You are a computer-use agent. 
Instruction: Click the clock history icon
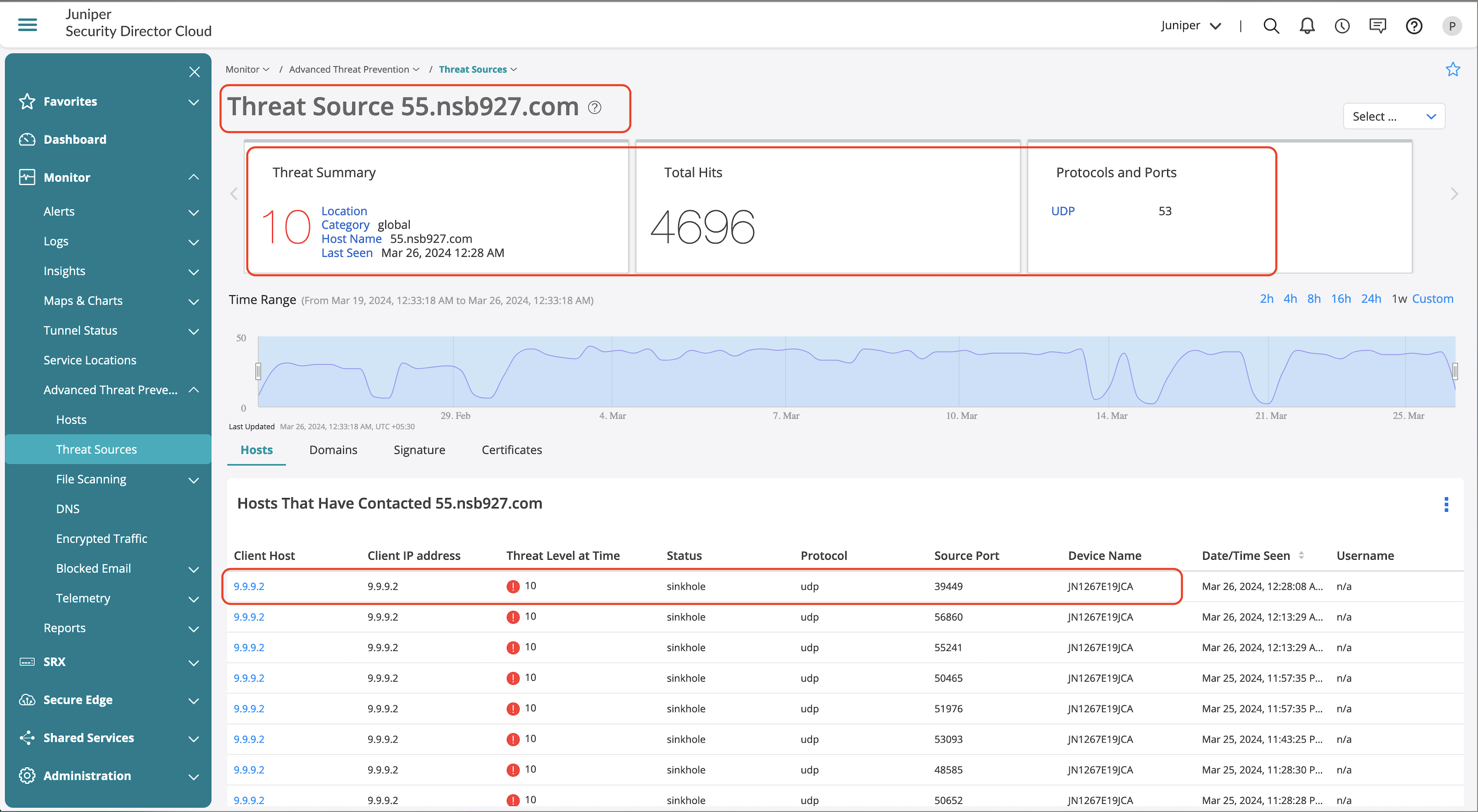point(1342,26)
